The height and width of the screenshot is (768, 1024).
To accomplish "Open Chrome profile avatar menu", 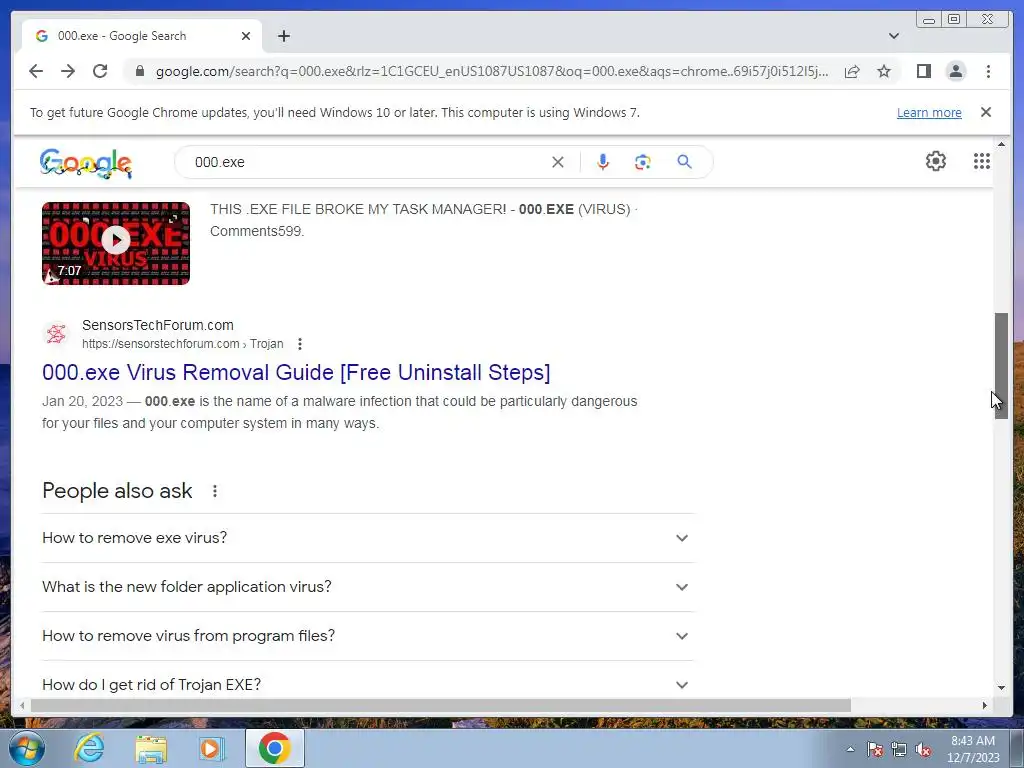I will coord(955,71).
